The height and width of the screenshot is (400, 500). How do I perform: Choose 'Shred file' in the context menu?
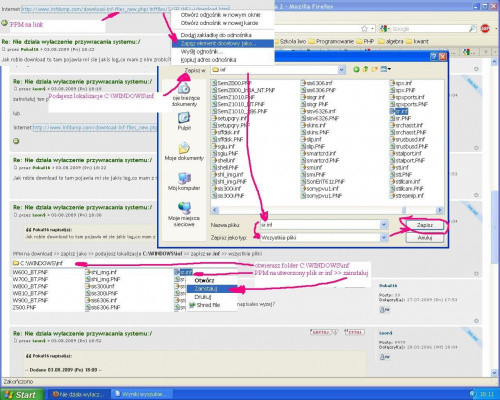(x=212, y=305)
